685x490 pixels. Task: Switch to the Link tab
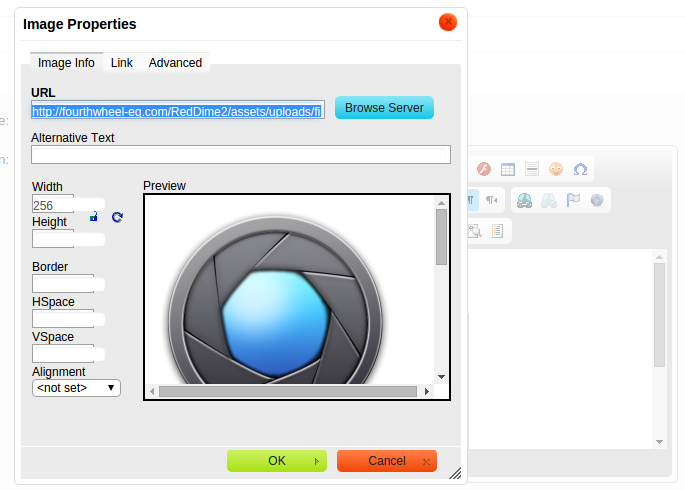point(121,63)
